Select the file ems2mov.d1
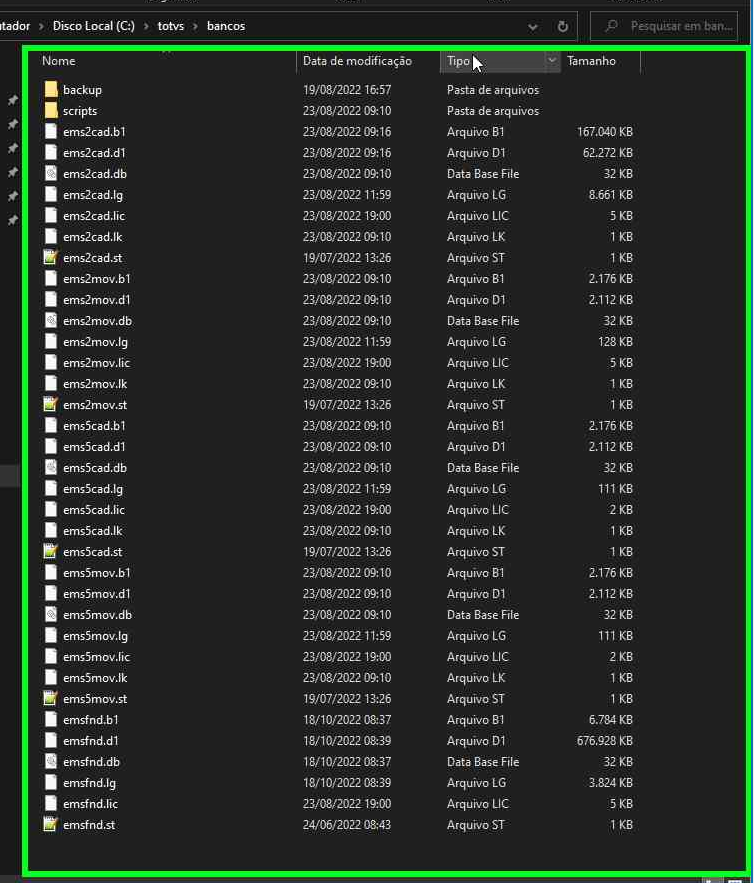This screenshot has width=754, height=883. pyautogui.click(x=96, y=300)
